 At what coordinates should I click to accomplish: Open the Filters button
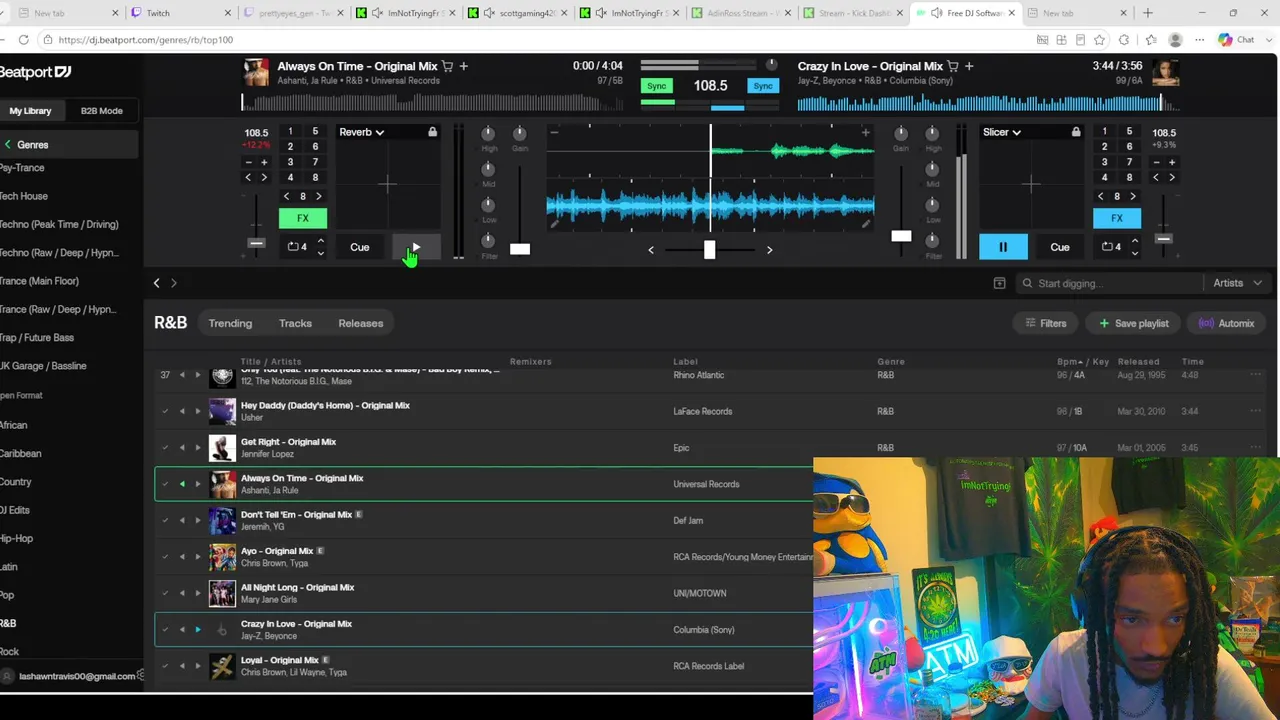[1046, 323]
